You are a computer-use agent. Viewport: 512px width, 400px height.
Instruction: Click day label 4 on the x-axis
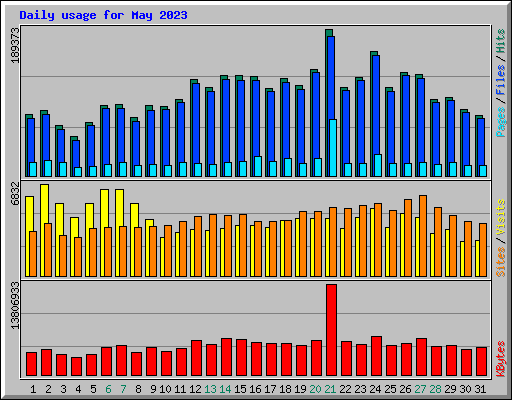[78, 389]
